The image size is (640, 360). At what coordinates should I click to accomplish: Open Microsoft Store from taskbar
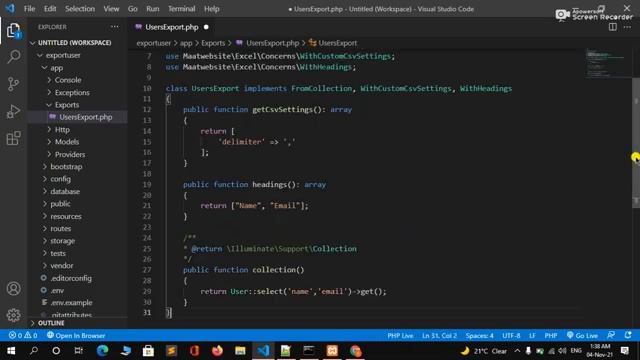[148, 351]
